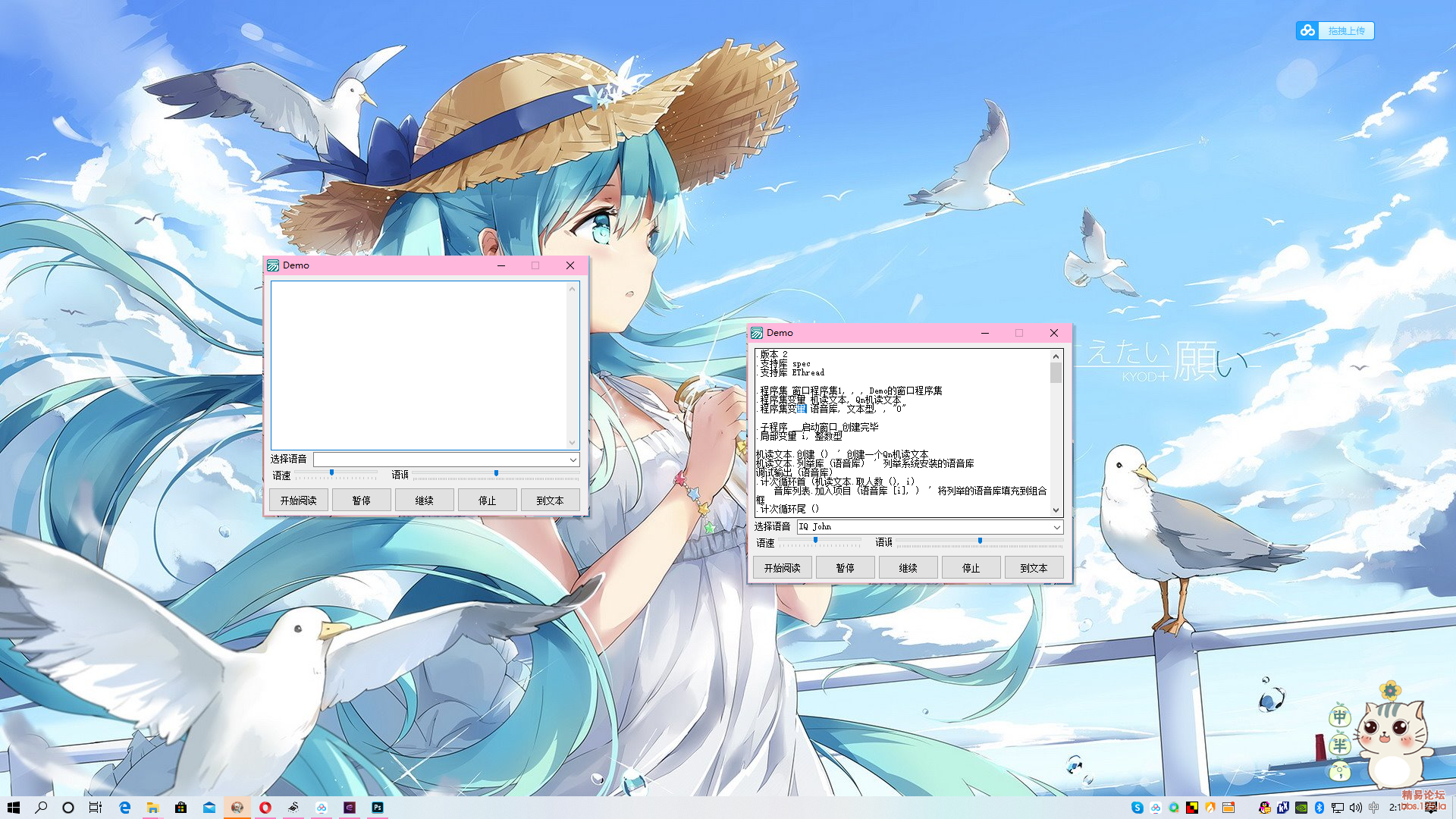Open red-yellow-black square tray icon
The width and height of the screenshot is (1456, 819).
pos(1192,808)
